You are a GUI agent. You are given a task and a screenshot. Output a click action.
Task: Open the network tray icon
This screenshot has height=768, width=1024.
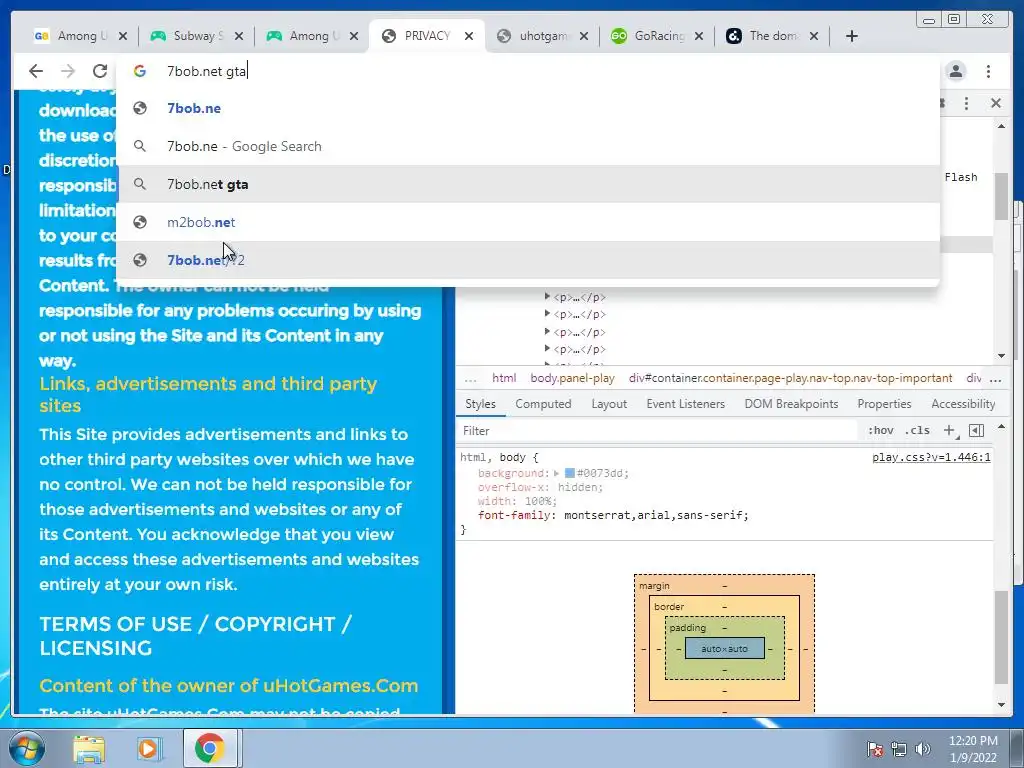(x=899, y=749)
